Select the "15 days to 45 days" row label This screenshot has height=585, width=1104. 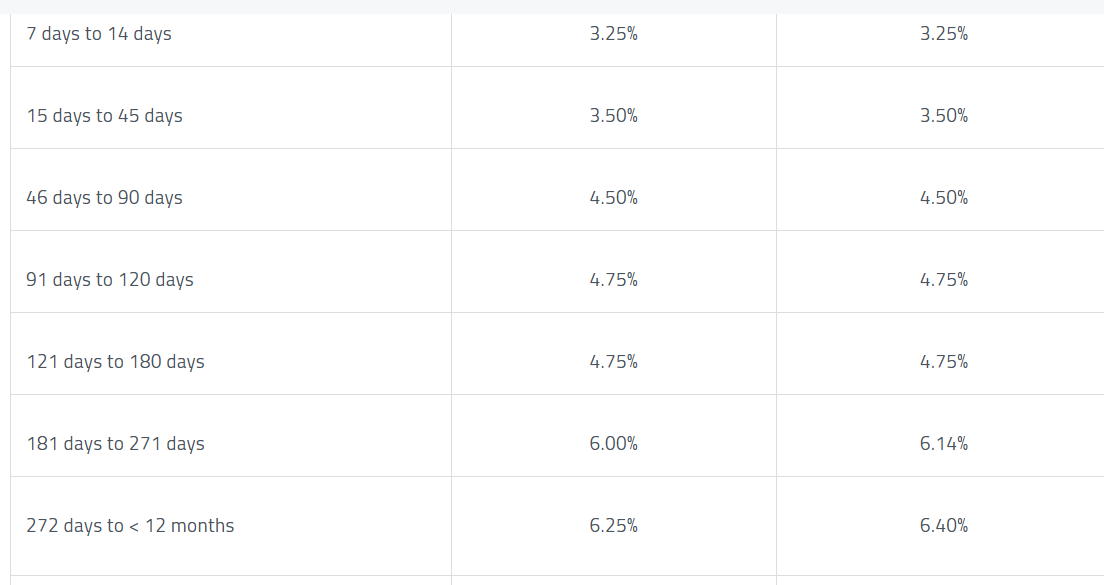pos(104,116)
